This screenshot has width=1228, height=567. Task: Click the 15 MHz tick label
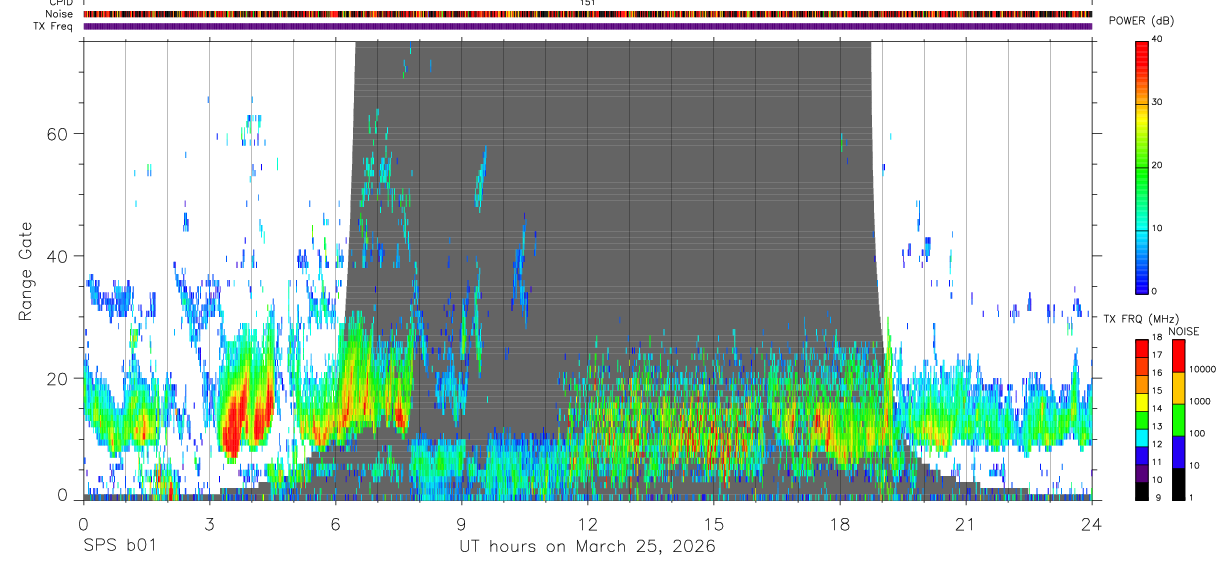tap(1158, 391)
